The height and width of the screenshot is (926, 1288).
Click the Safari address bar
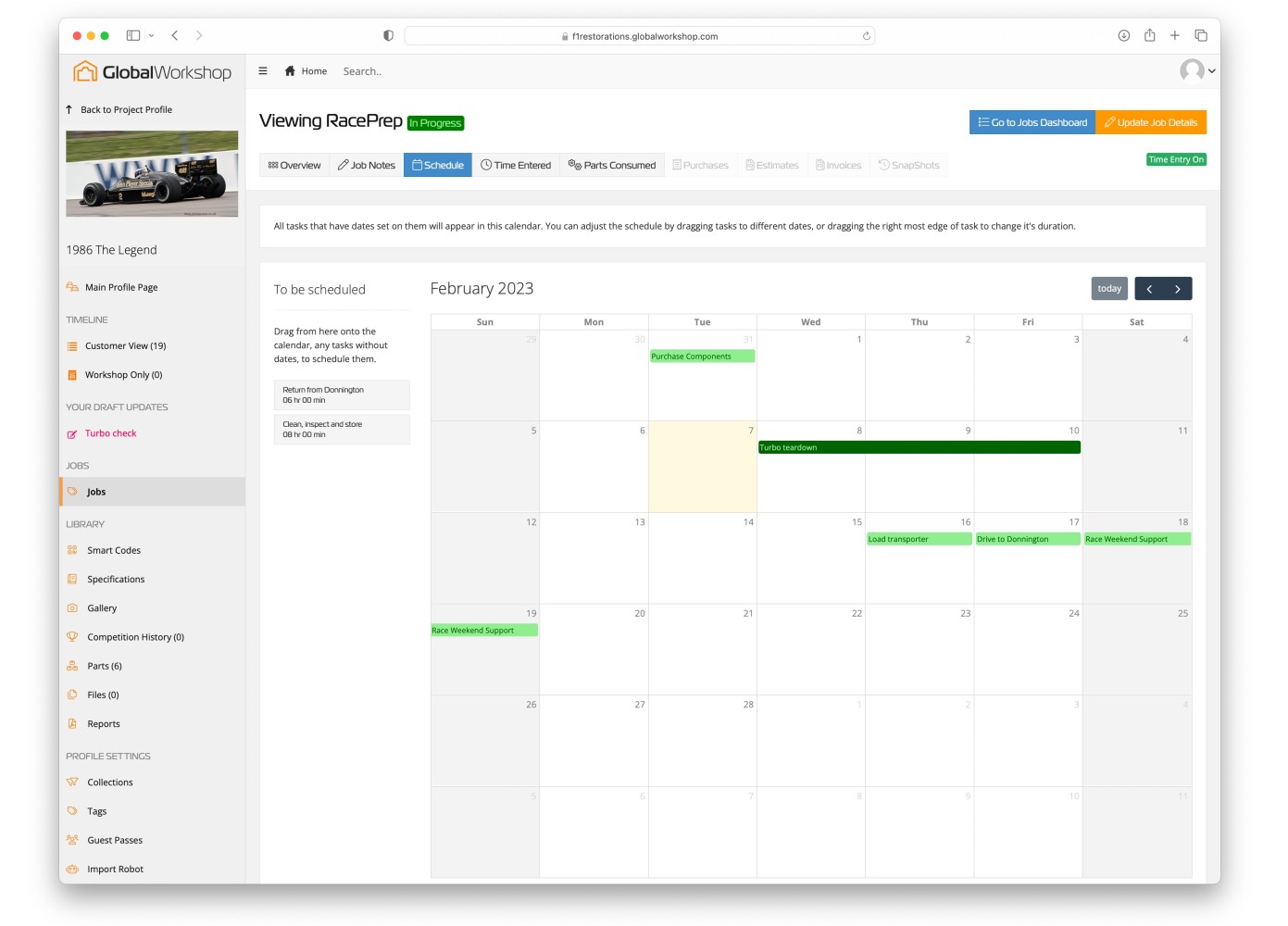(640, 36)
